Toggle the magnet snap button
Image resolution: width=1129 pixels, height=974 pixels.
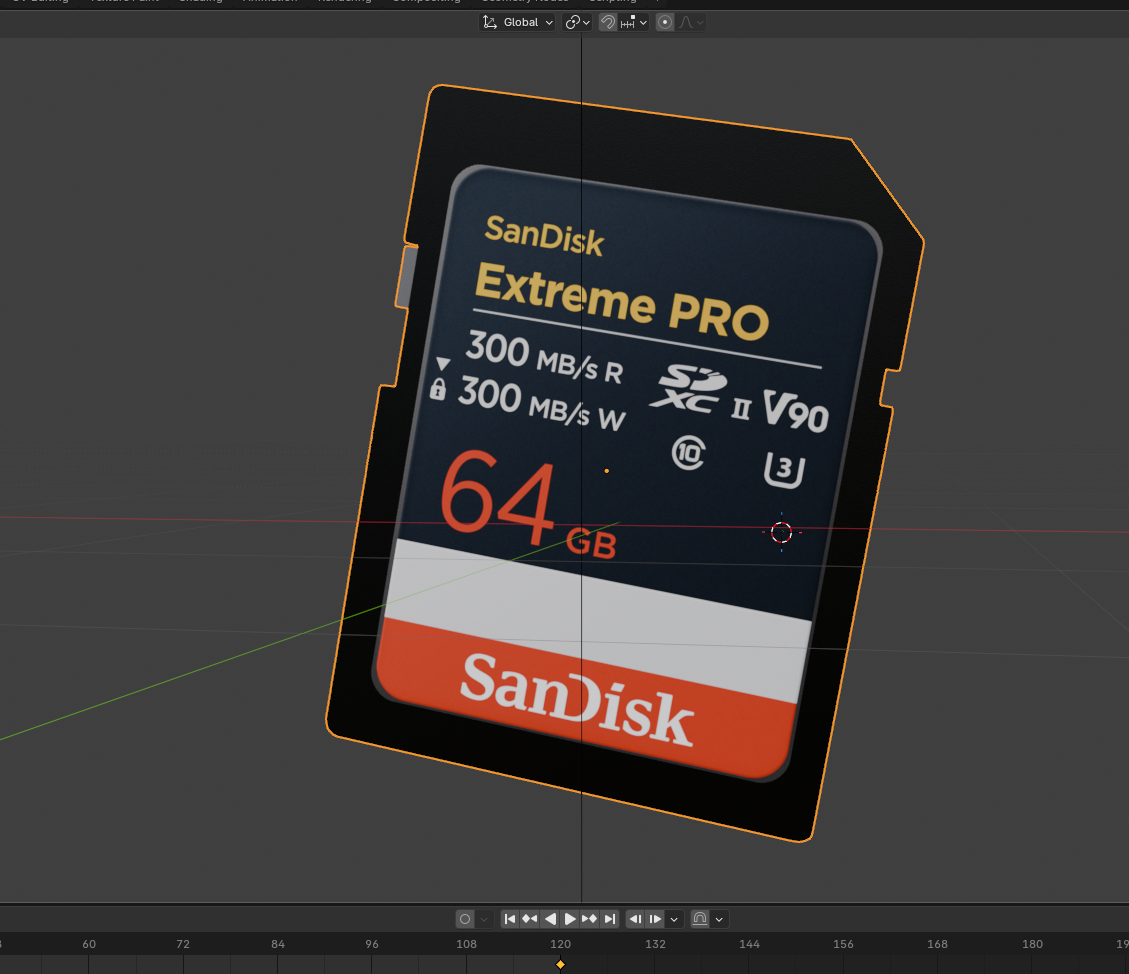click(x=608, y=22)
